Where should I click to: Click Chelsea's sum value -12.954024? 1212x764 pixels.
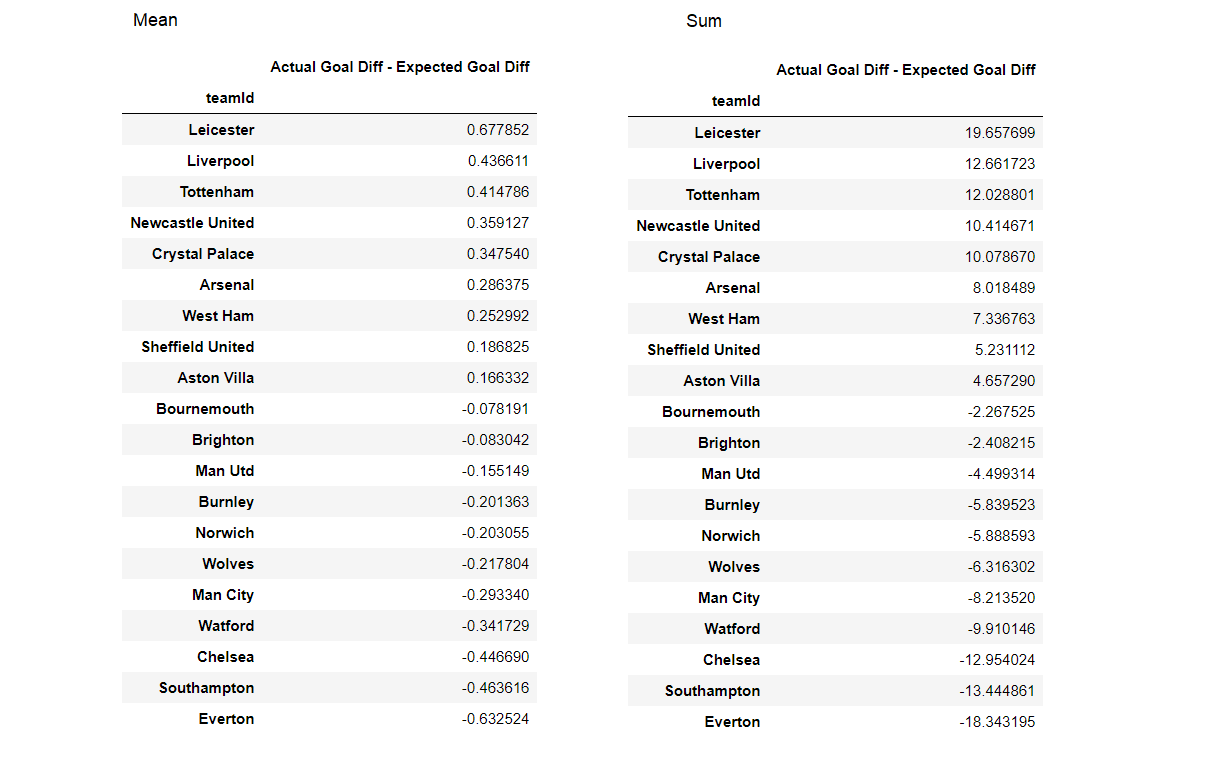click(997, 660)
